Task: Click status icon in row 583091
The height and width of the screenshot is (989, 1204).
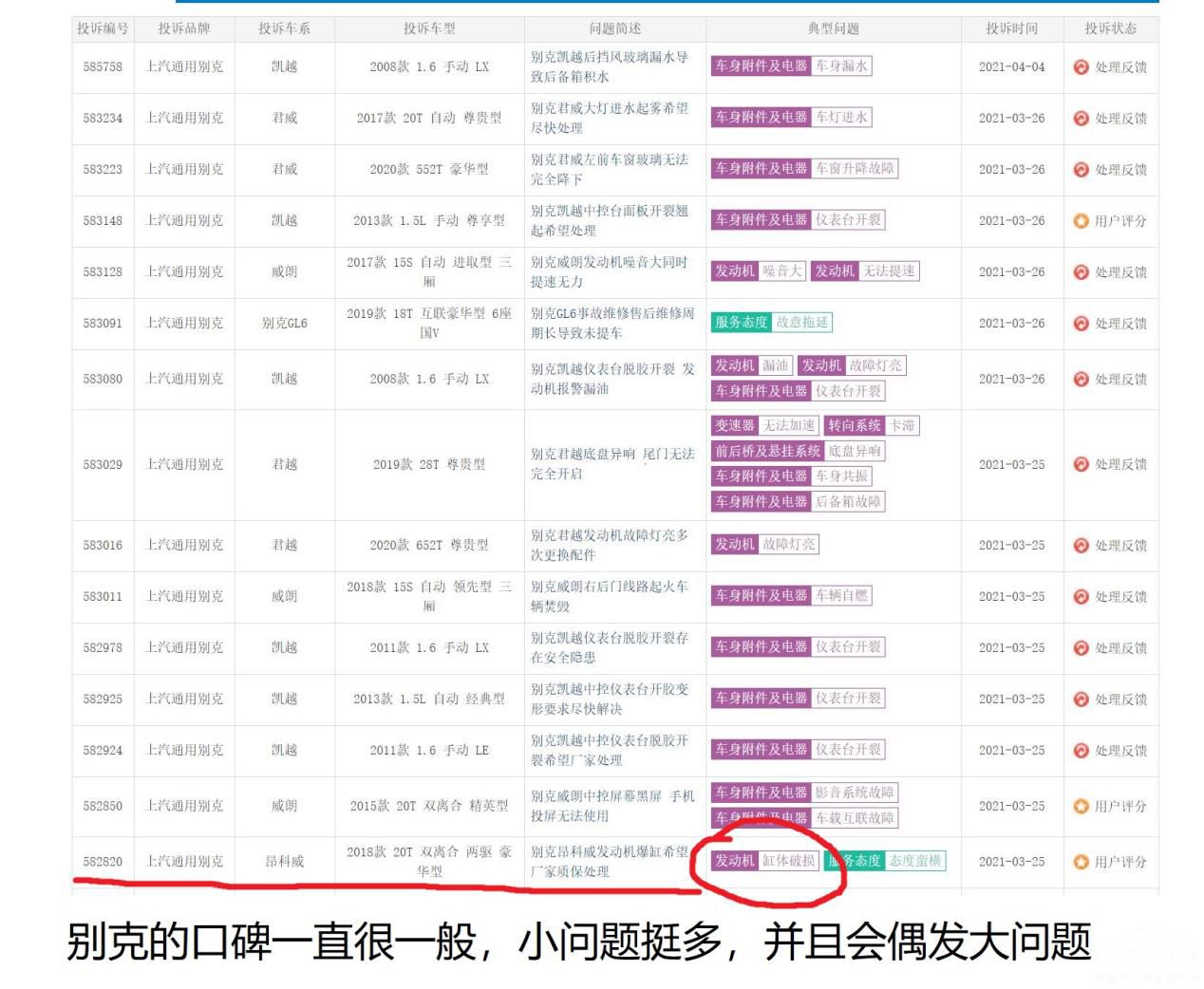Action: tap(1081, 323)
